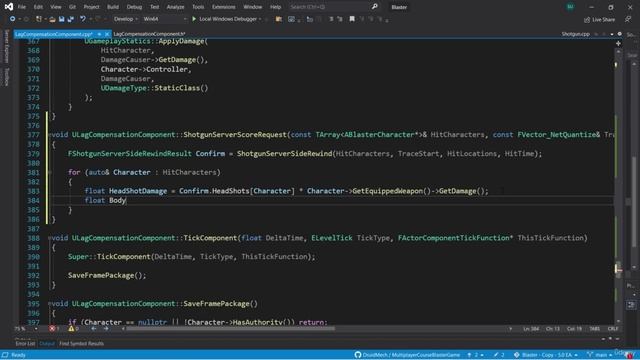Image resolution: width=640 pixels, height=360 pixels.
Task: Open the Build menu
Action: pyautogui.click(x=113, y=7)
